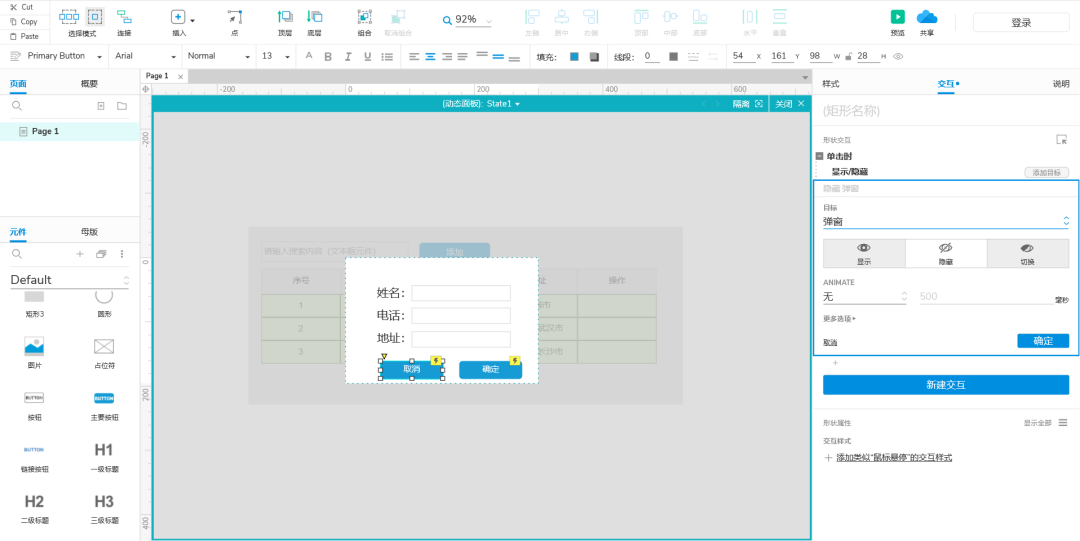Click the 占位符 placeholder widget
The width and height of the screenshot is (1080, 541).
click(x=104, y=351)
